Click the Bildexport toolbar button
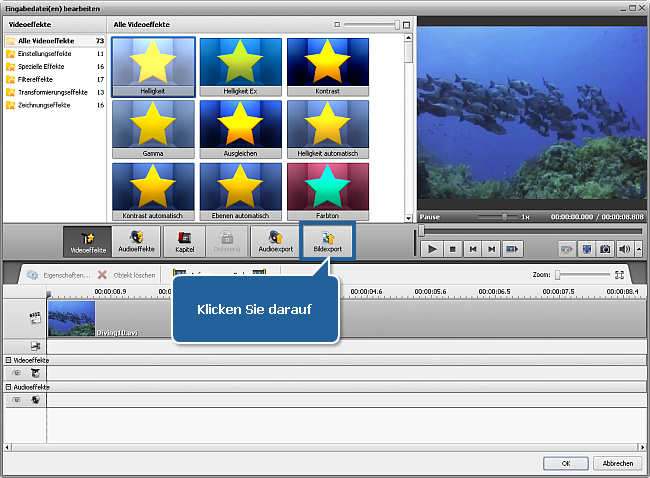This screenshot has width=650, height=478. 327,242
